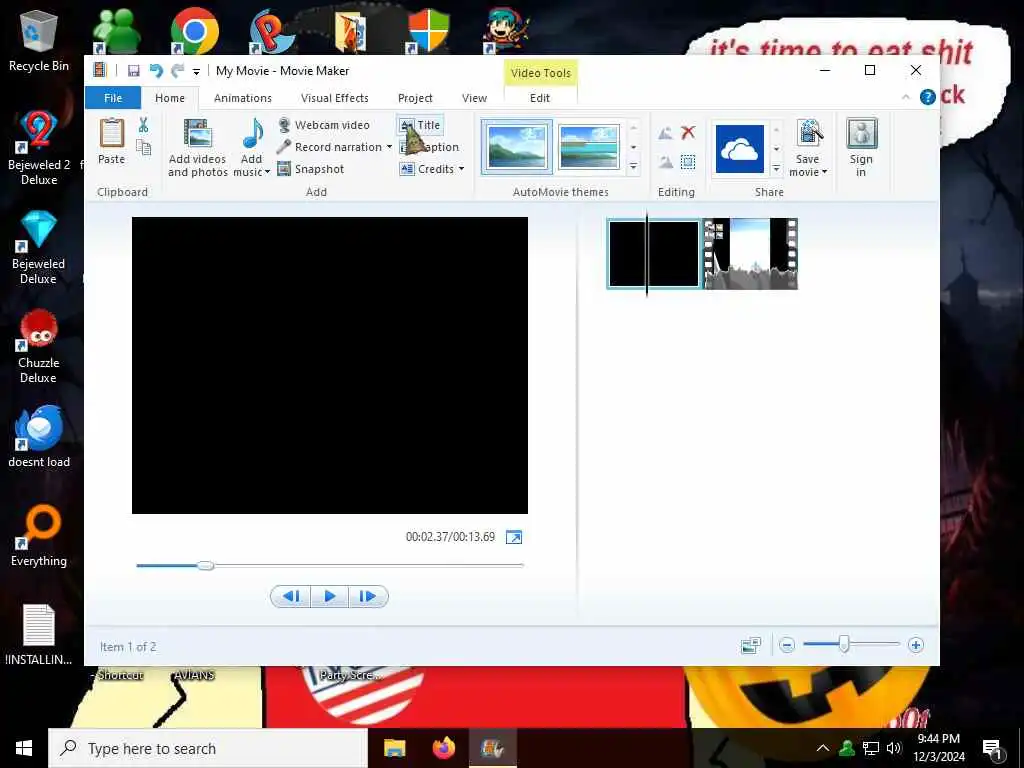The height and width of the screenshot is (768, 1024).
Task: Open the File menu
Action: 113,98
